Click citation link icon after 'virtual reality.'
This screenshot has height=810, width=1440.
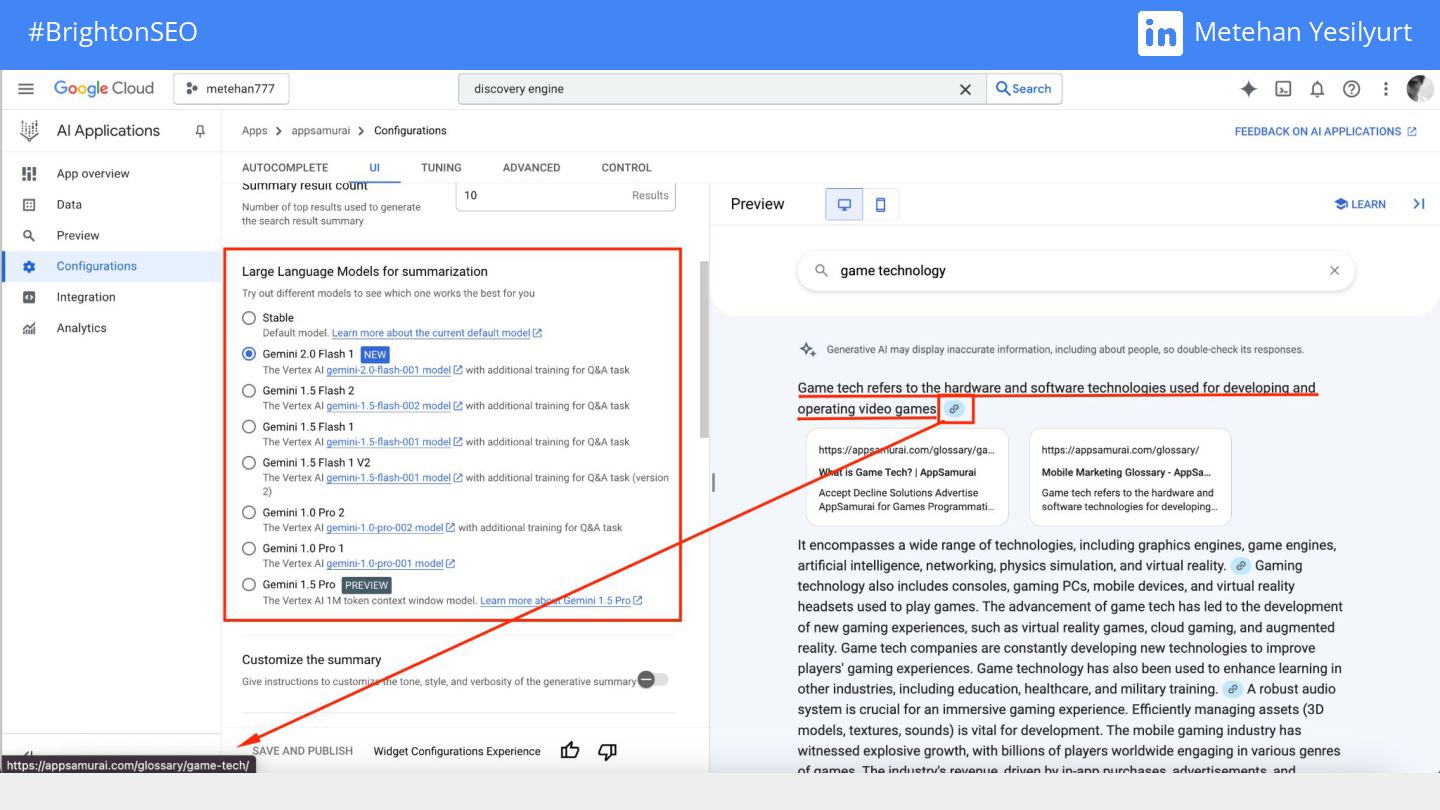tap(1240, 566)
